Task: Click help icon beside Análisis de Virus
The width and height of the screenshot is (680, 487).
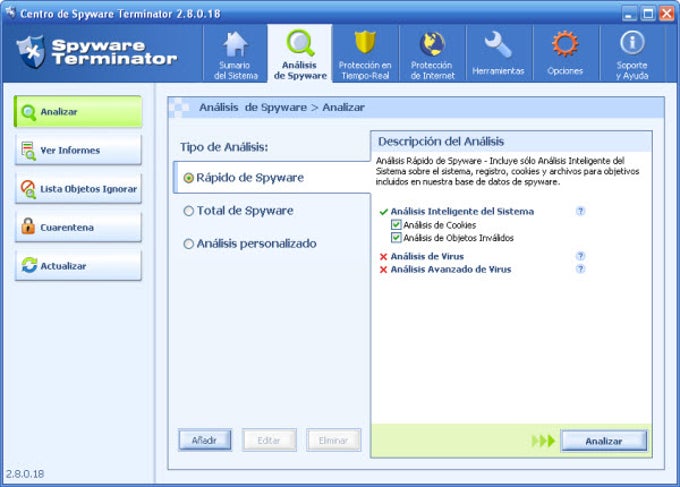Action: (x=580, y=256)
